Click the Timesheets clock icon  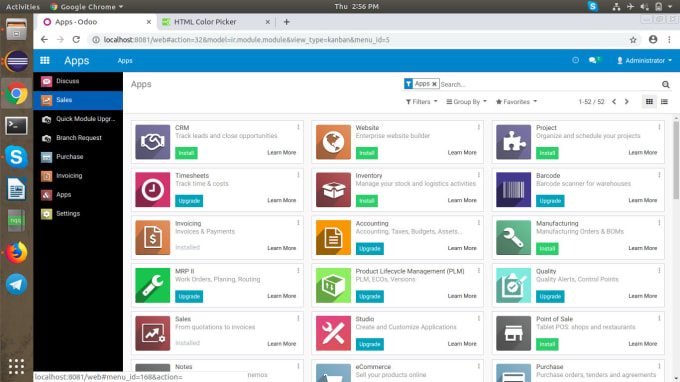click(x=153, y=189)
